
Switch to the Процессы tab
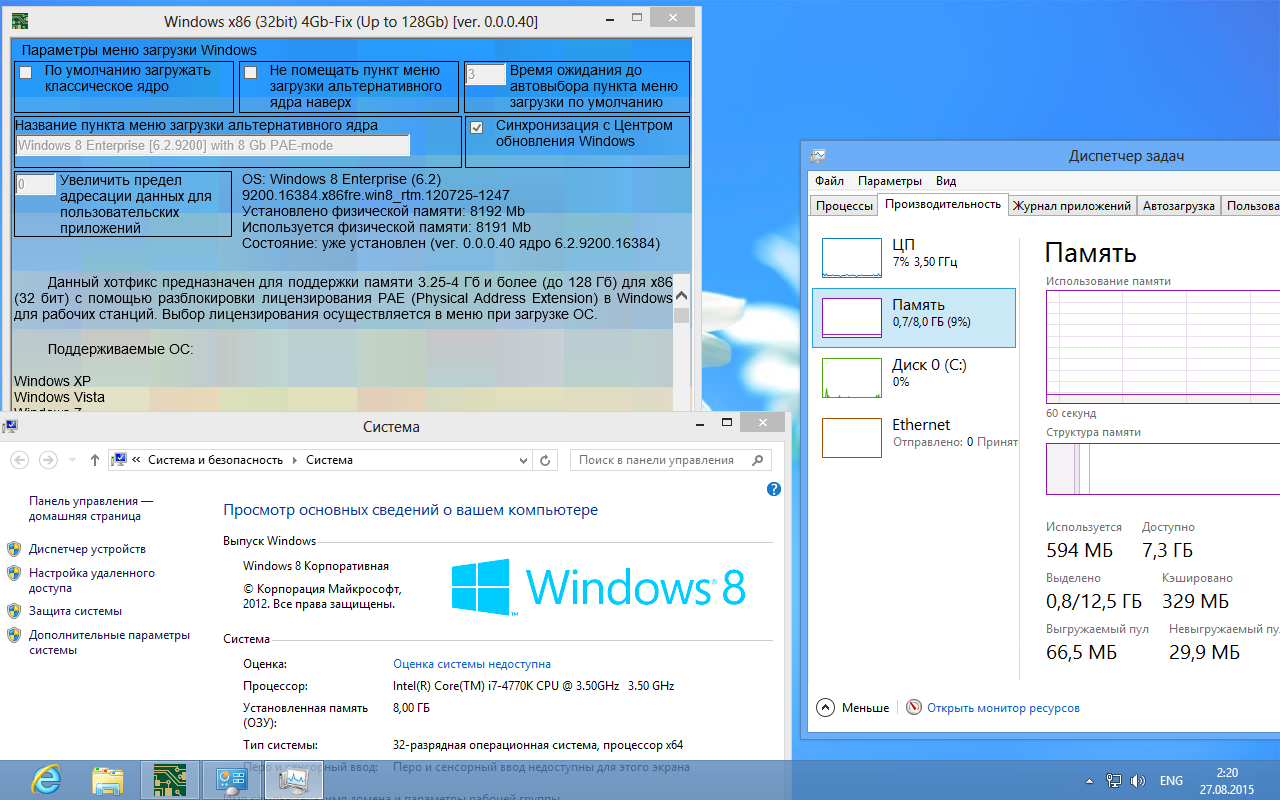pyautogui.click(x=844, y=206)
